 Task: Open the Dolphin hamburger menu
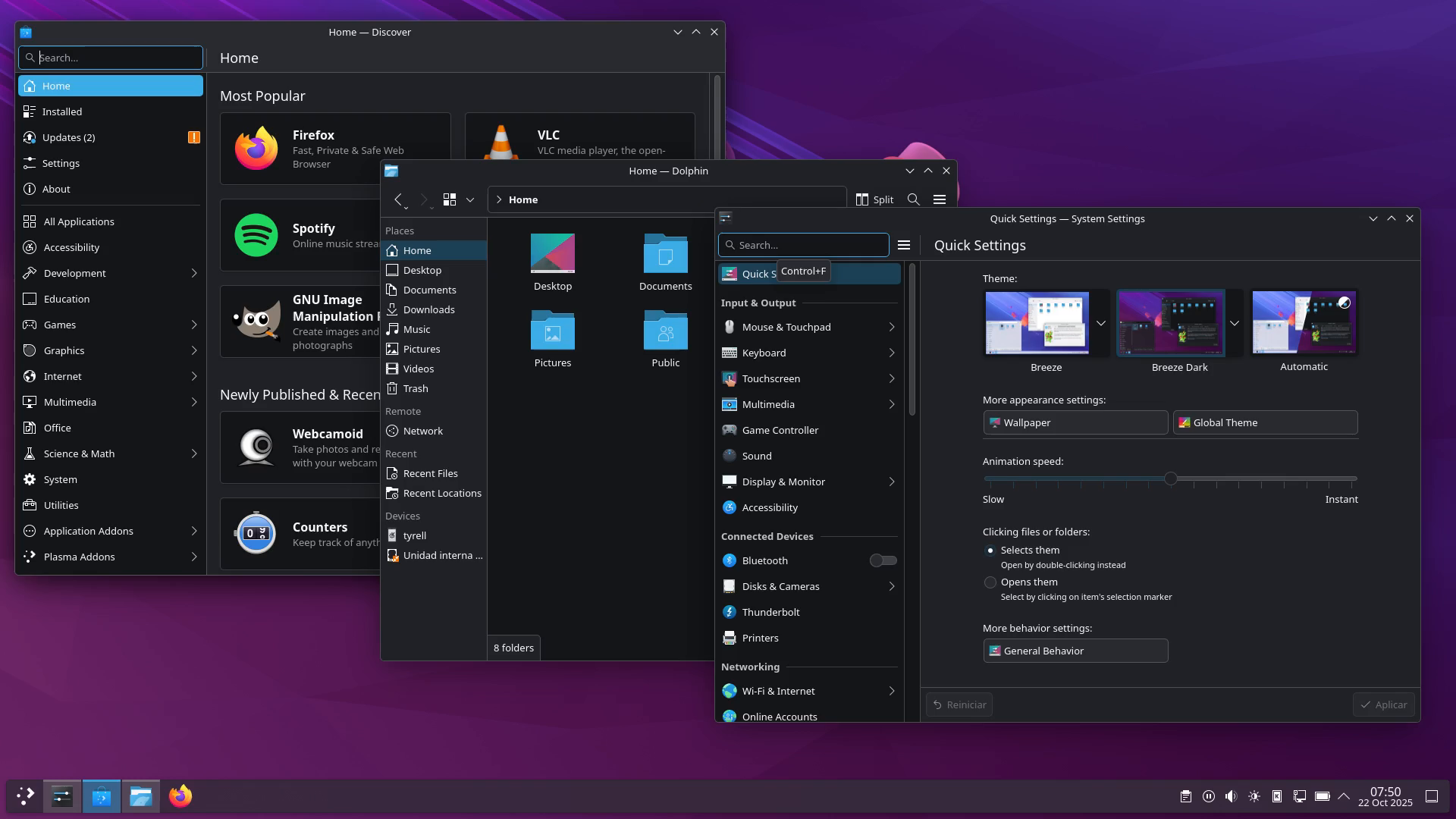939,199
